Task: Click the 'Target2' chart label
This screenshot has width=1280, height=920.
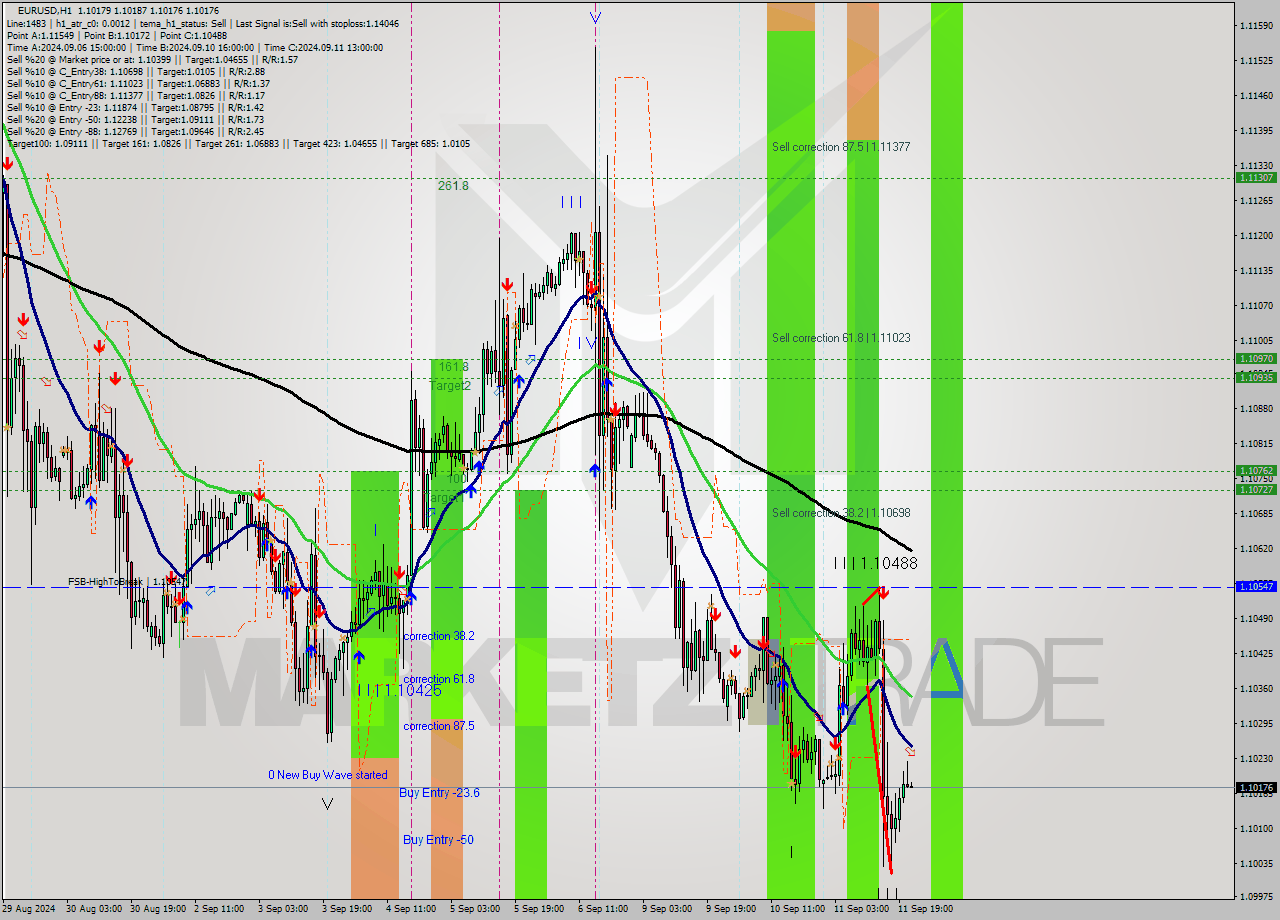Action: coord(450,385)
